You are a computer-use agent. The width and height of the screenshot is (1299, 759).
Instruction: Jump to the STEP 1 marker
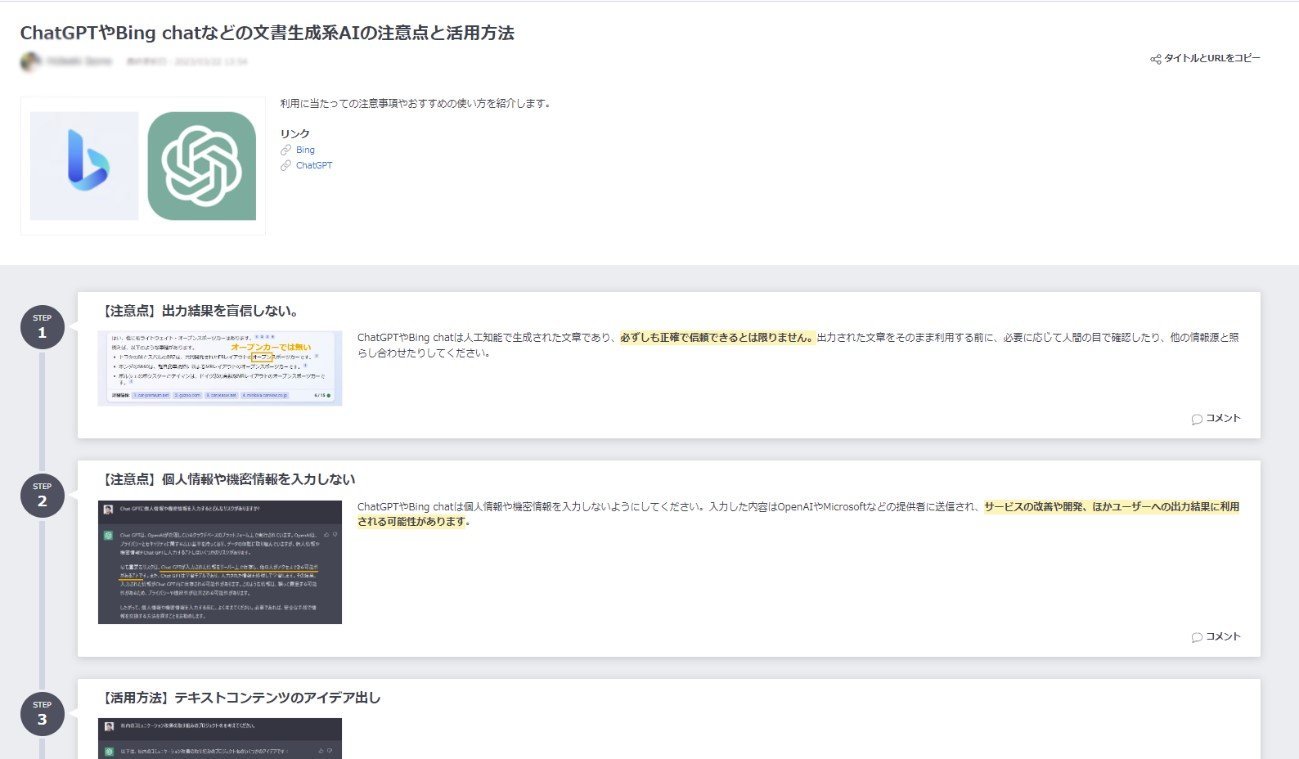pos(42,328)
